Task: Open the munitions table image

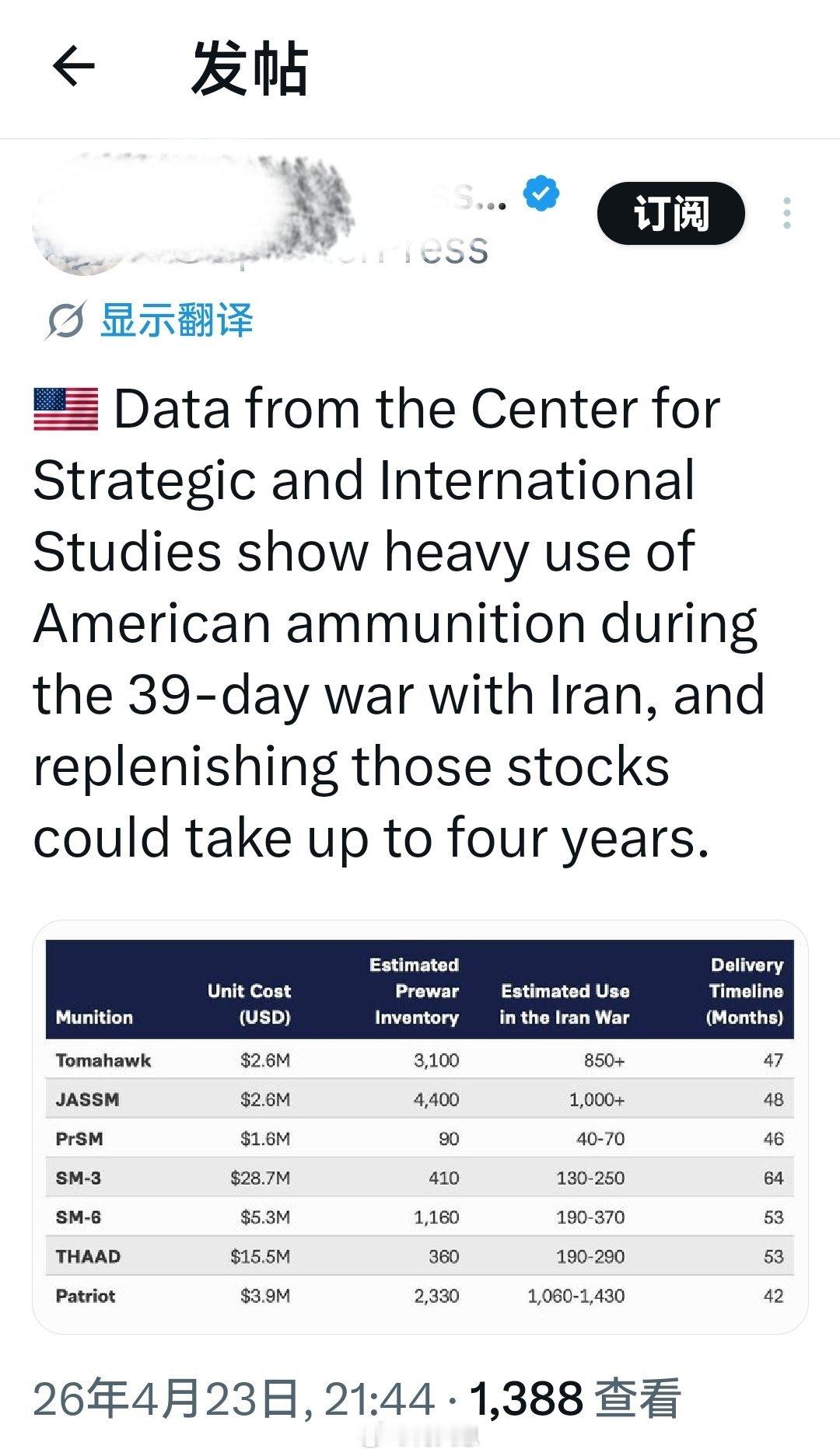Action: 420,1127
